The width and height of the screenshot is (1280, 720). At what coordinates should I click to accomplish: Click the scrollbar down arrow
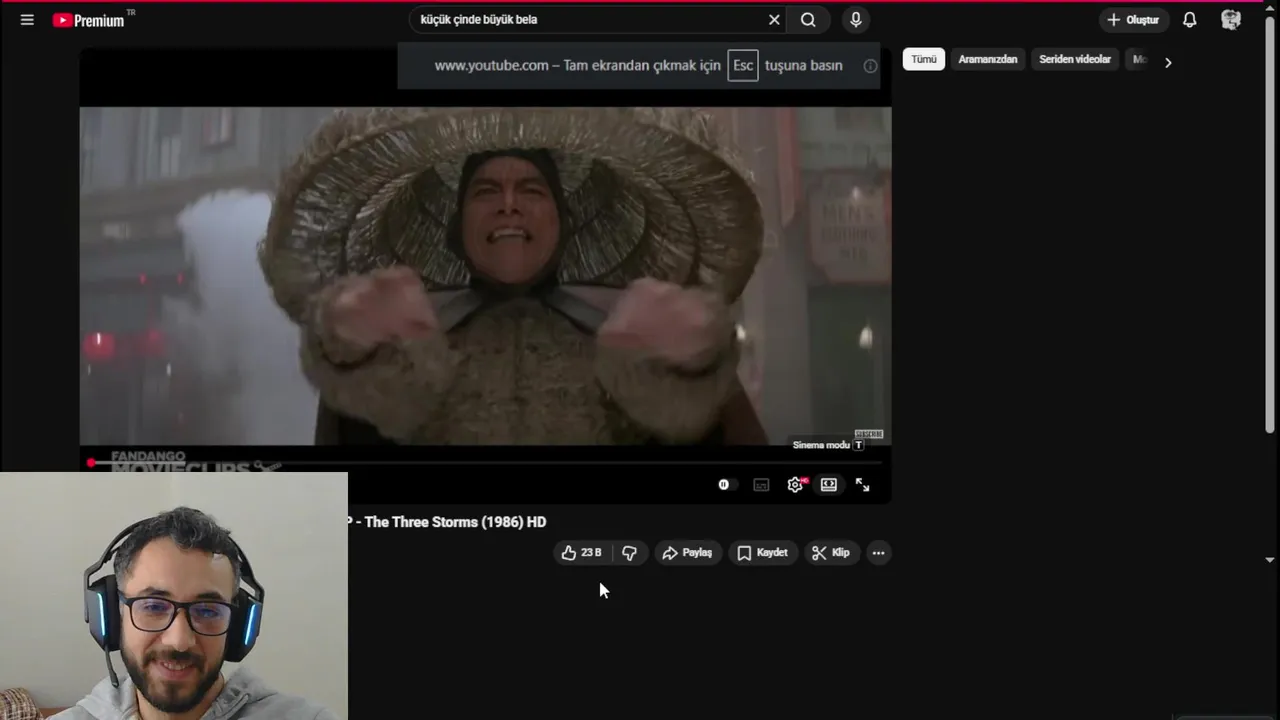coord(1270,560)
